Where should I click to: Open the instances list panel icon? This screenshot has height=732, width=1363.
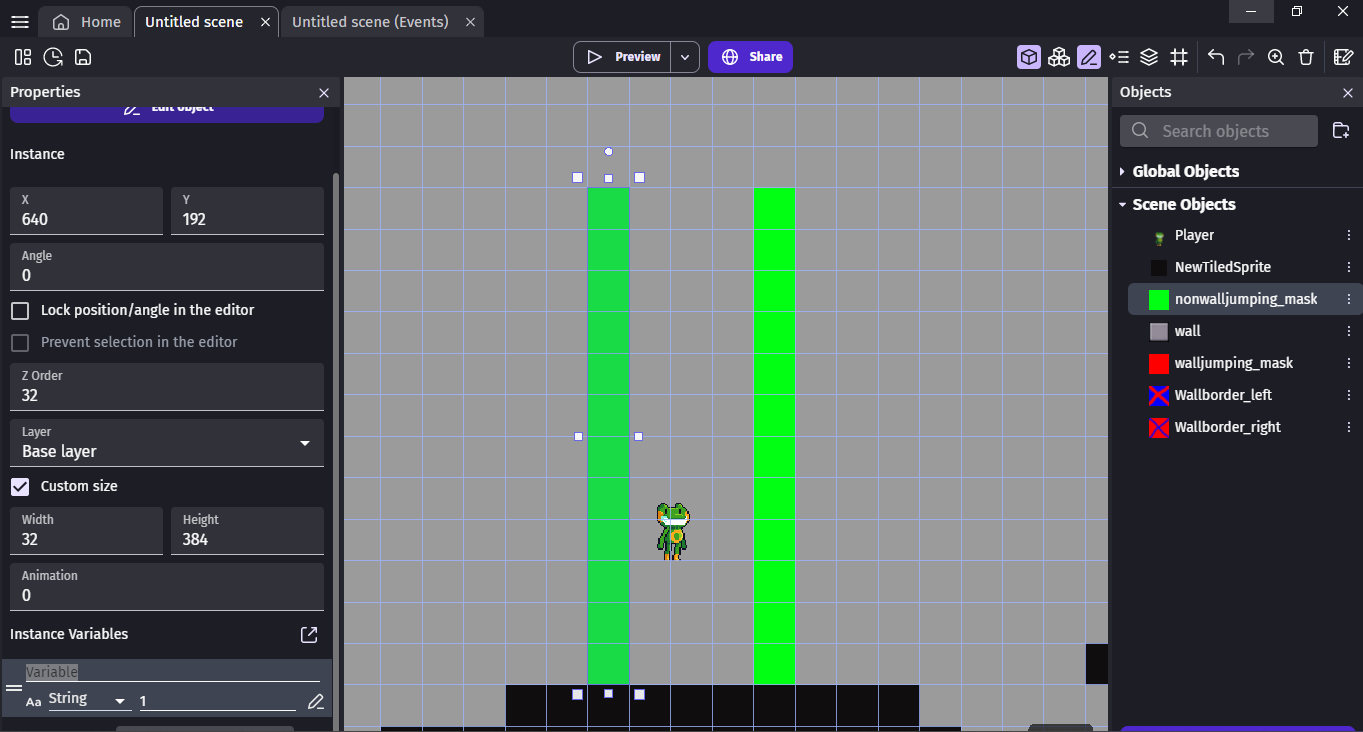click(1119, 57)
